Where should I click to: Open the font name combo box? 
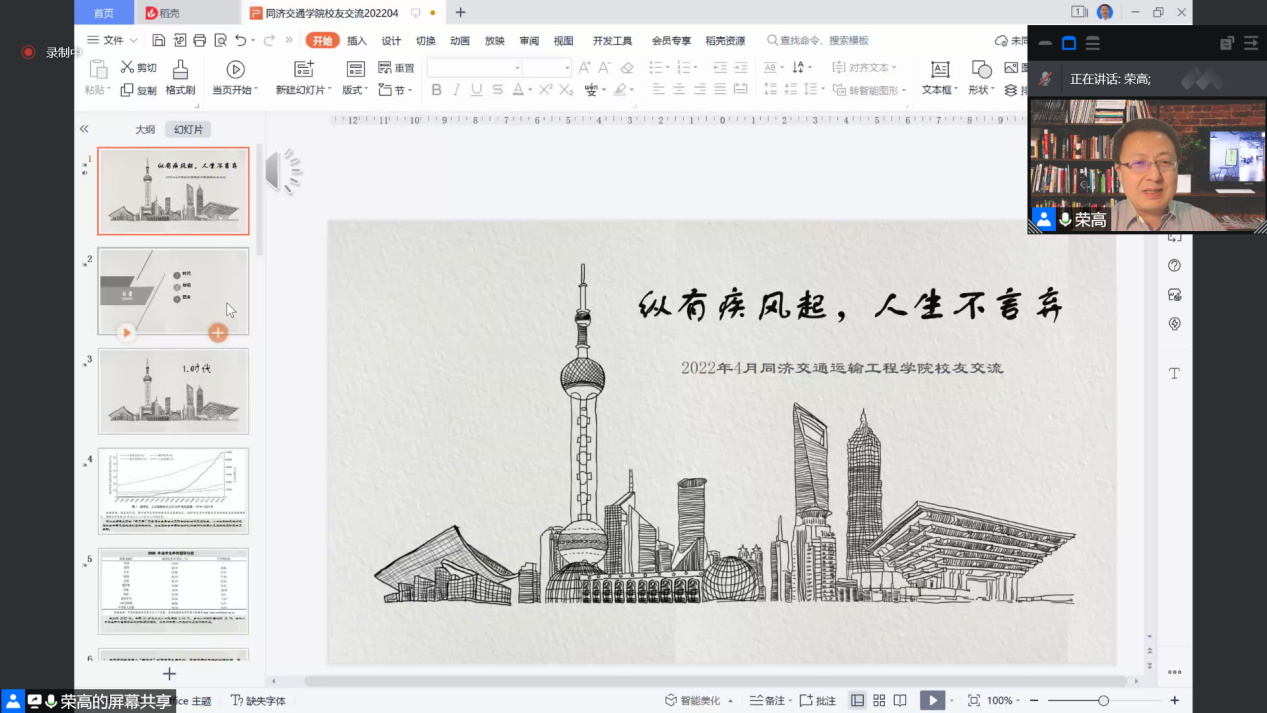tap(474, 67)
